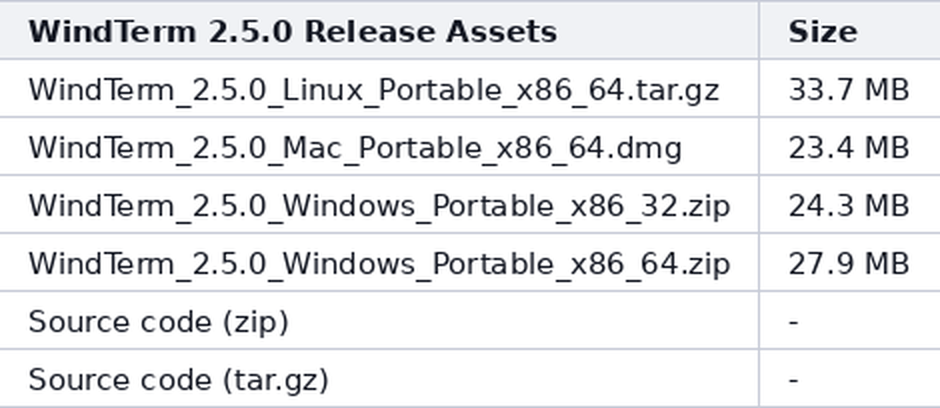Click the dash in Source code (tar.gz) row
This screenshot has width=940, height=408.
[794, 380]
